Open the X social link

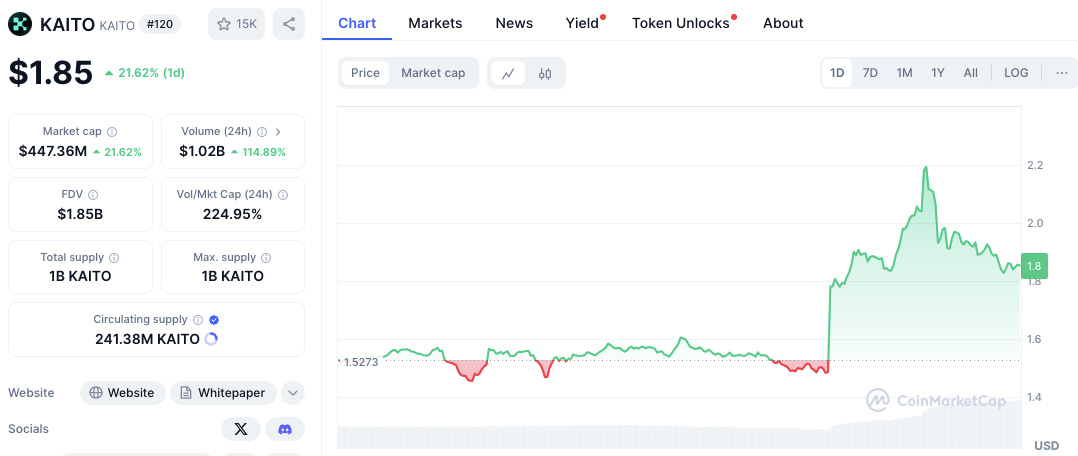point(241,429)
